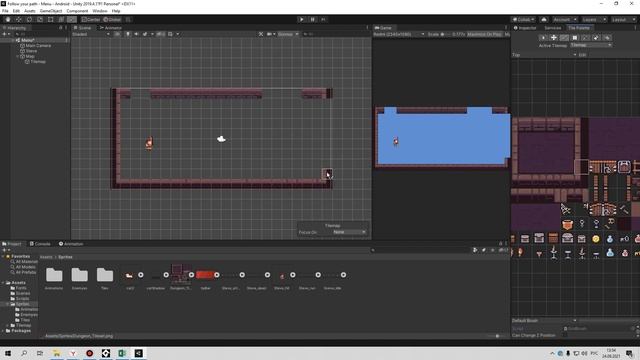Open the Account dropdown
This screenshot has width=640, height=360.
[565, 19]
